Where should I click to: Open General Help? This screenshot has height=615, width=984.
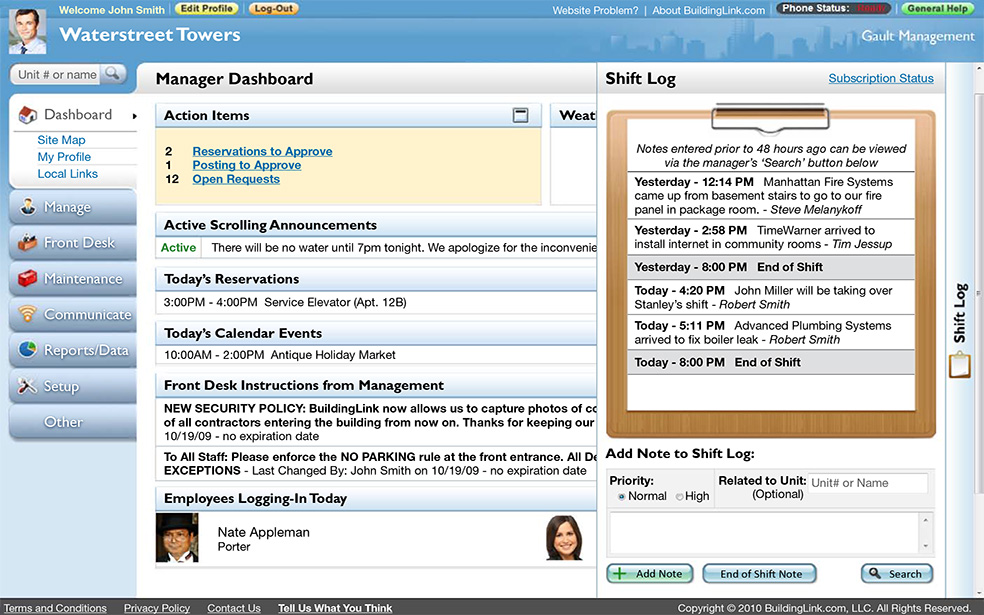click(938, 9)
